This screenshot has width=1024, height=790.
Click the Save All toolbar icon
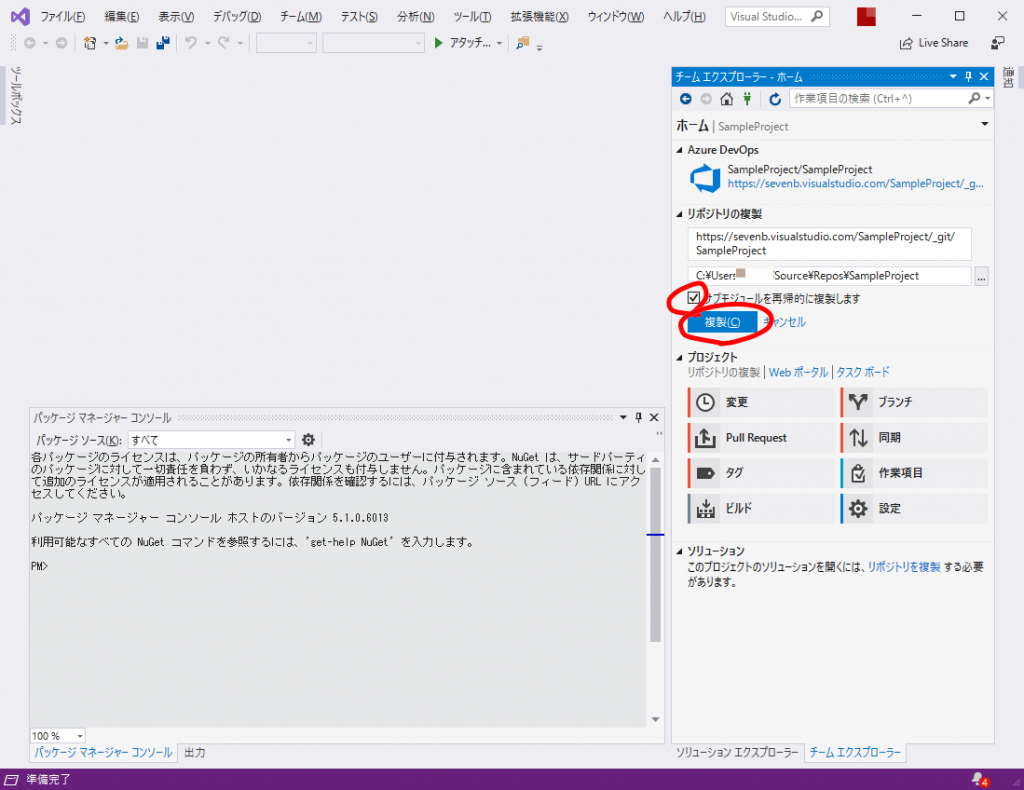pos(163,43)
